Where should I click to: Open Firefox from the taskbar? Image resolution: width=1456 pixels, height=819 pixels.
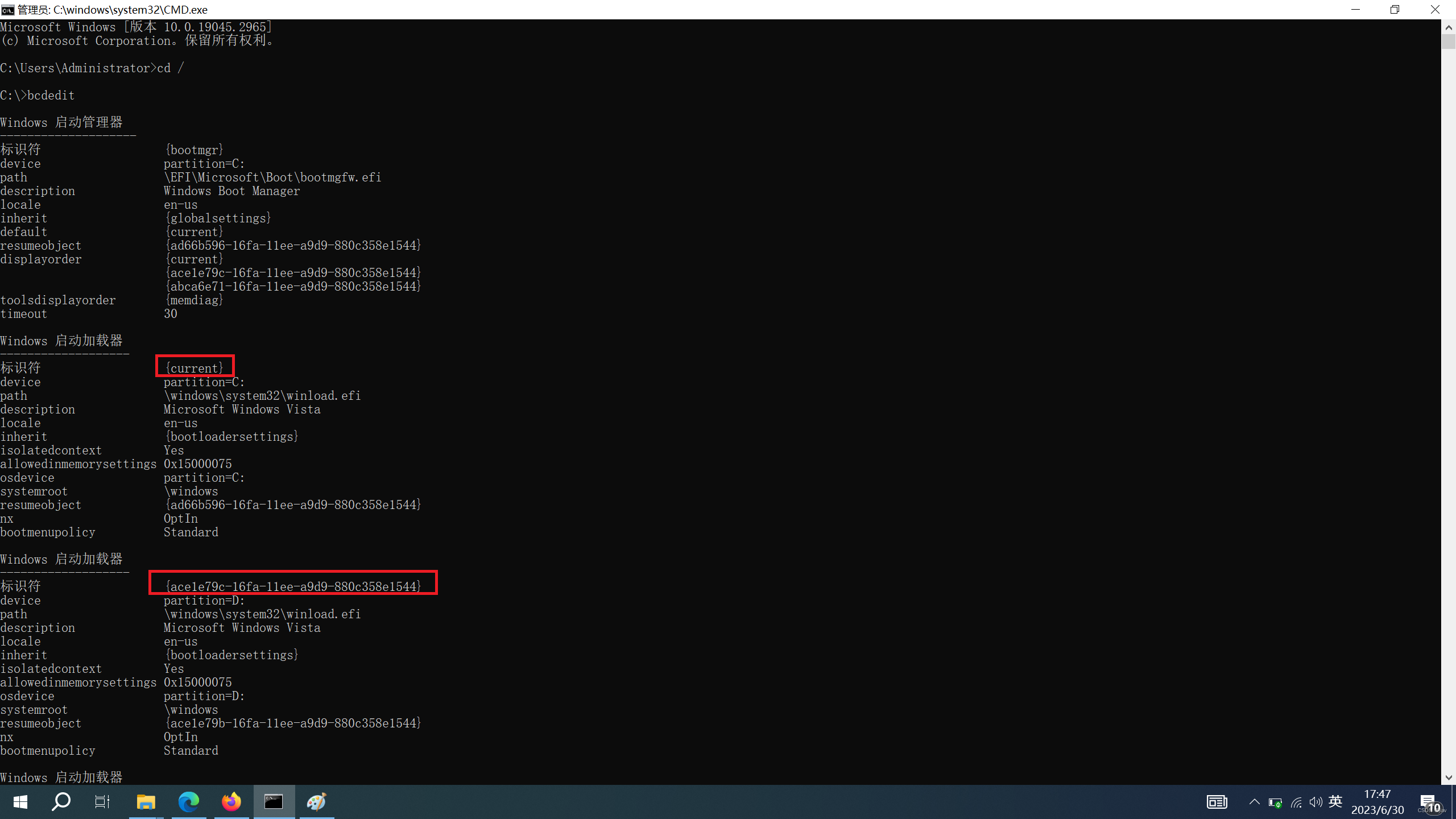[x=231, y=802]
